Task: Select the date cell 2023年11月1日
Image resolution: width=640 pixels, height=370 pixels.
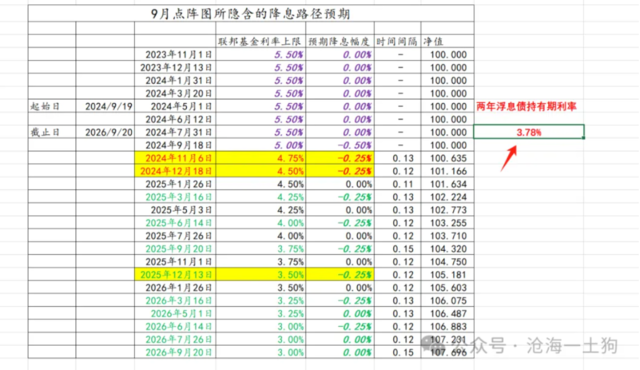Action: click(x=175, y=54)
